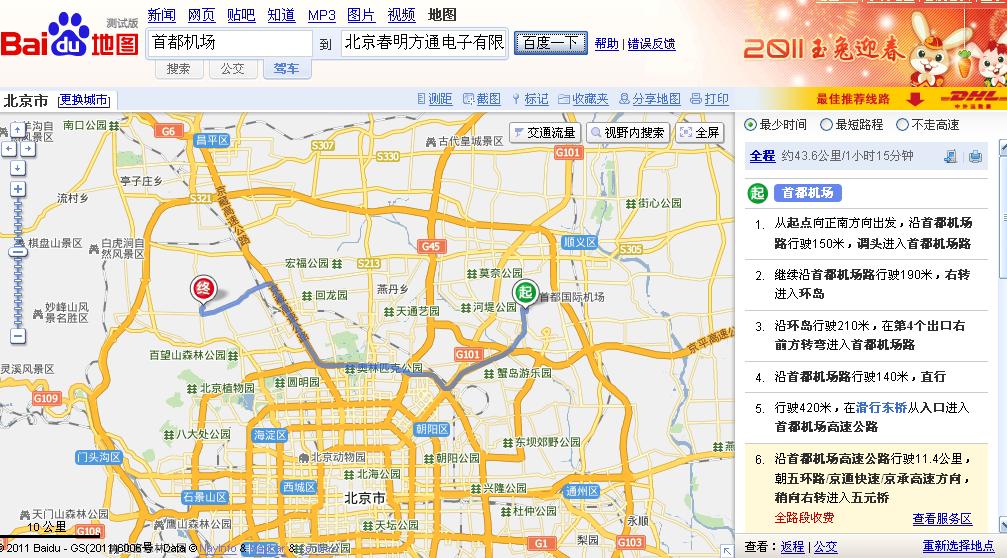The image size is (1007, 558).
Task: Select direction step 4 沿首都机场路行驶140米
Action: tap(866, 377)
